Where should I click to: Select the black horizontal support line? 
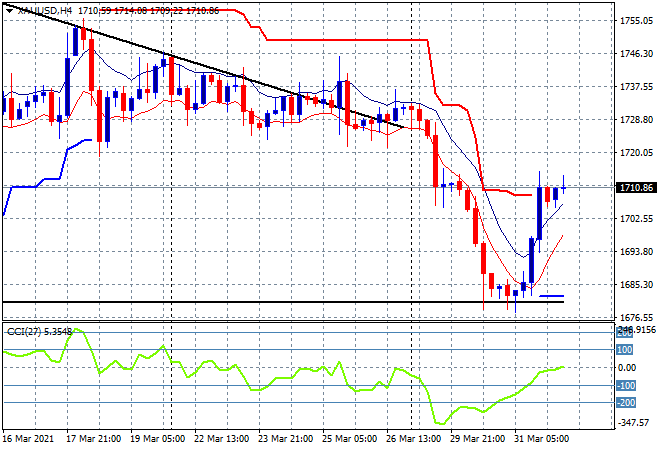[x=283, y=302]
